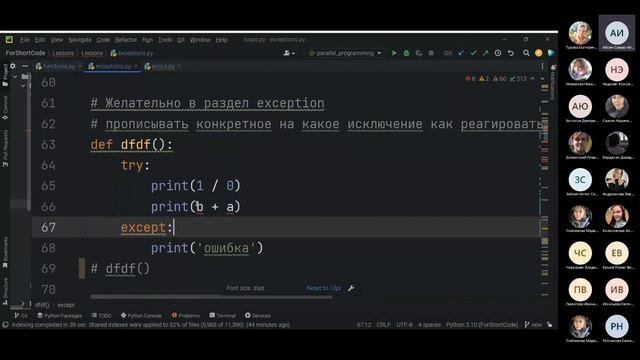Open the File menu
This screenshot has height=360, width=640.
click(25, 40)
